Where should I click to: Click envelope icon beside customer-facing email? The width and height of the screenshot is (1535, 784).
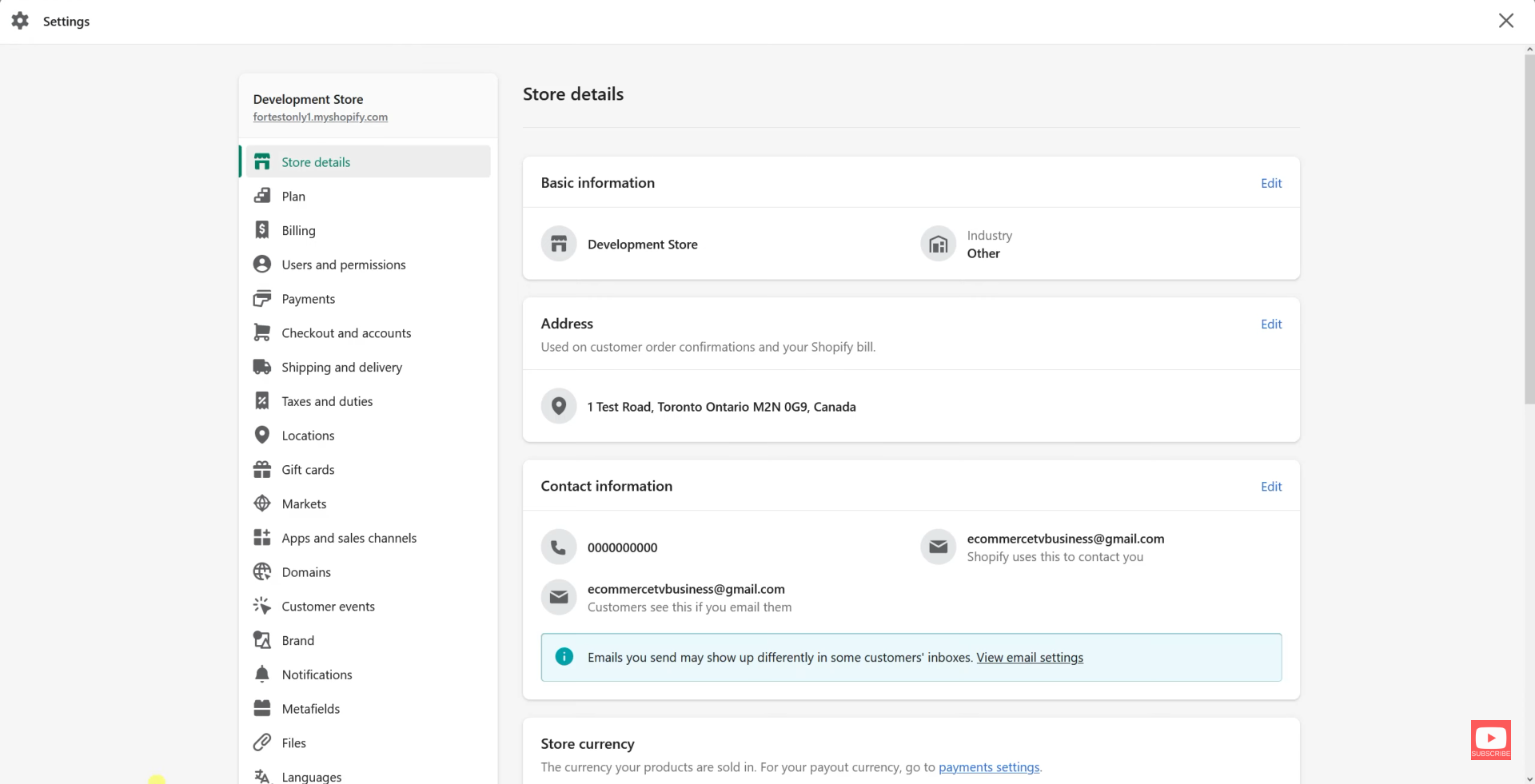coord(559,597)
